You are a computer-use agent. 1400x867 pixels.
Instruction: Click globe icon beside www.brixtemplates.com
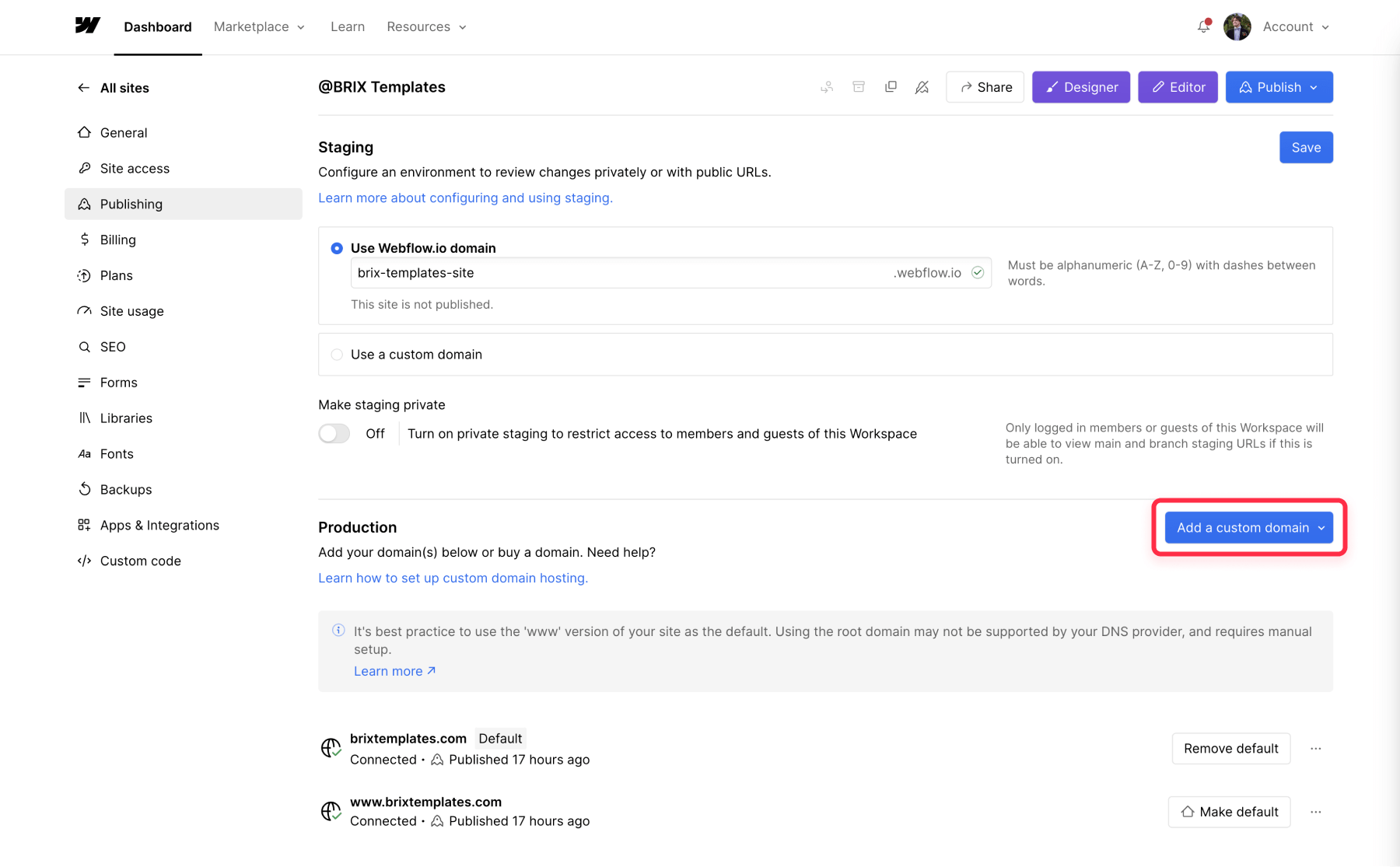click(331, 811)
